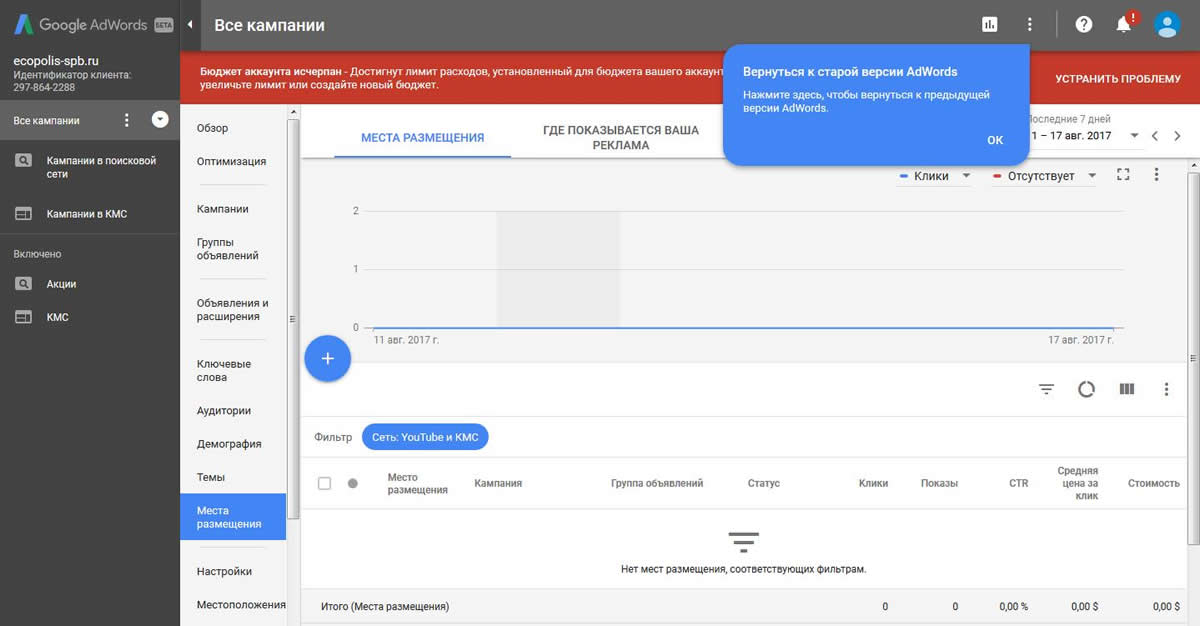1200x626 pixels.
Task: Open Объявления и расширения section
Action: tap(233, 310)
